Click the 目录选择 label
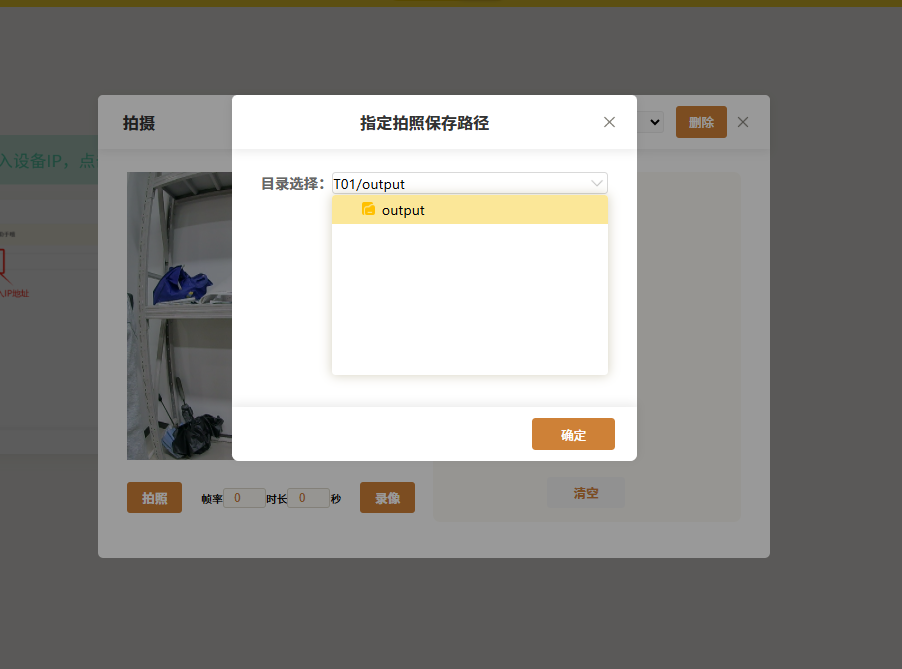The height and width of the screenshot is (669, 902). pos(292,184)
